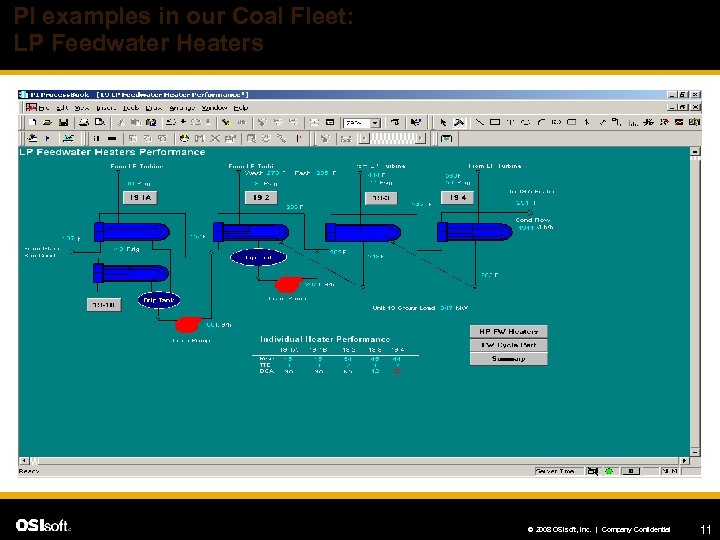The height and width of the screenshot is (540, 720).
Task: Click the green status icon in status bar
Action: point(609,471)
